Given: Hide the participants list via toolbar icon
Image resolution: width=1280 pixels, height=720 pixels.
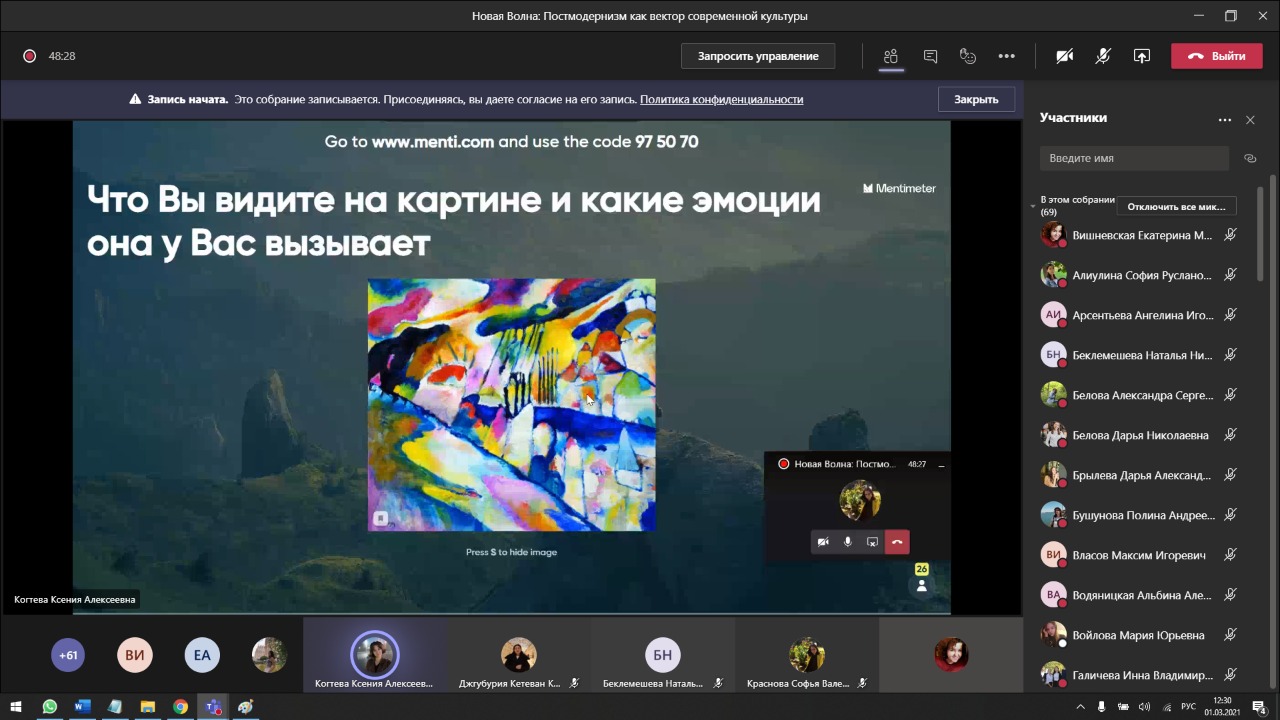Looking at the screenshot, I should 891,56.
